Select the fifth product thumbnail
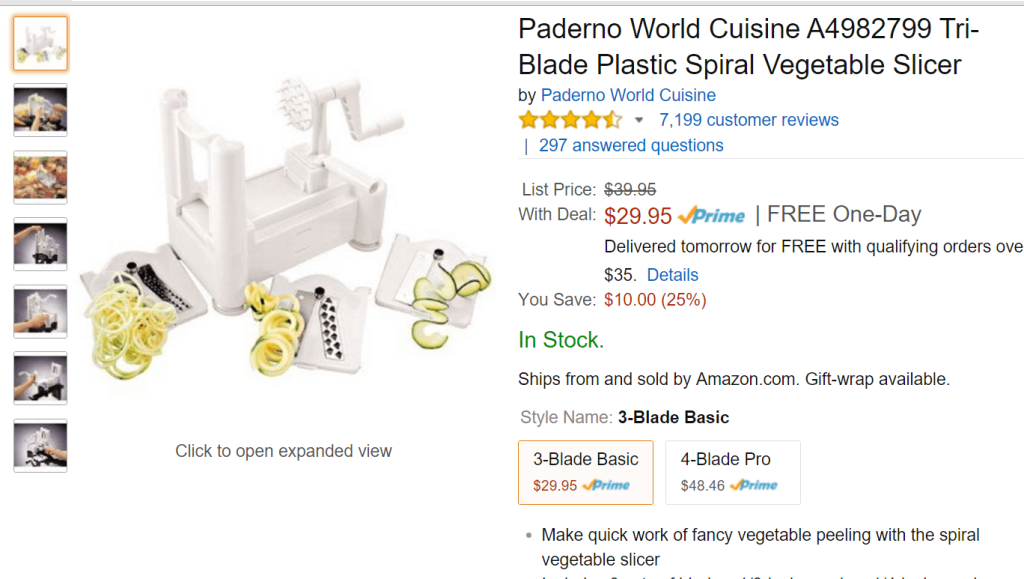1024x579 pixels. pos(40,311)
